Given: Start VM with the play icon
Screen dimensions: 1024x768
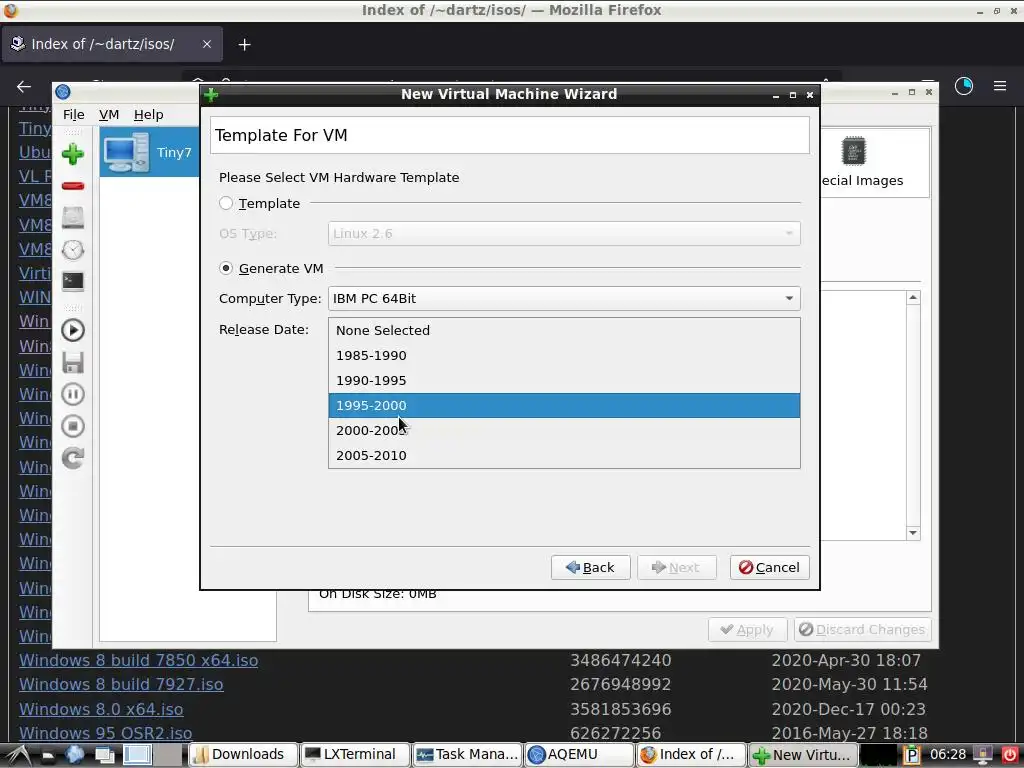Looking at the screenshot, I should coord(72,330).
